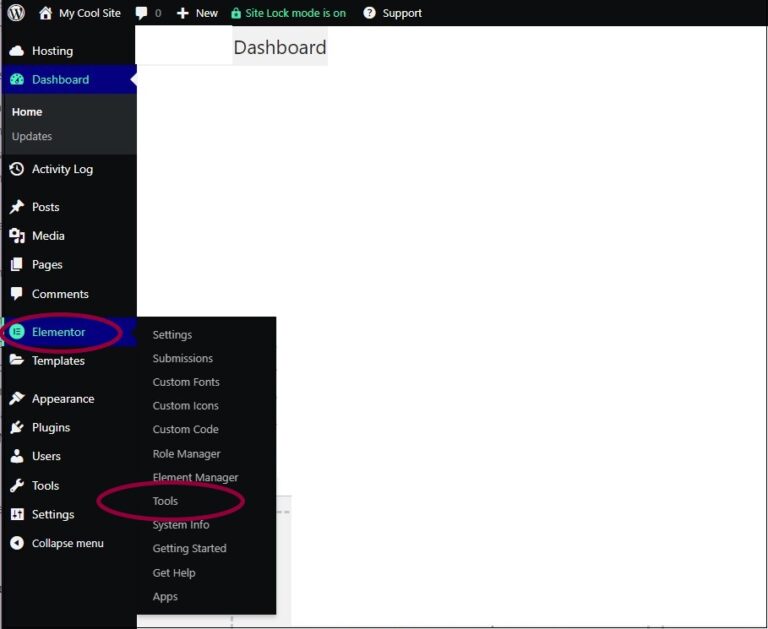Click the Activity Log clock icon

click(17, 169)
